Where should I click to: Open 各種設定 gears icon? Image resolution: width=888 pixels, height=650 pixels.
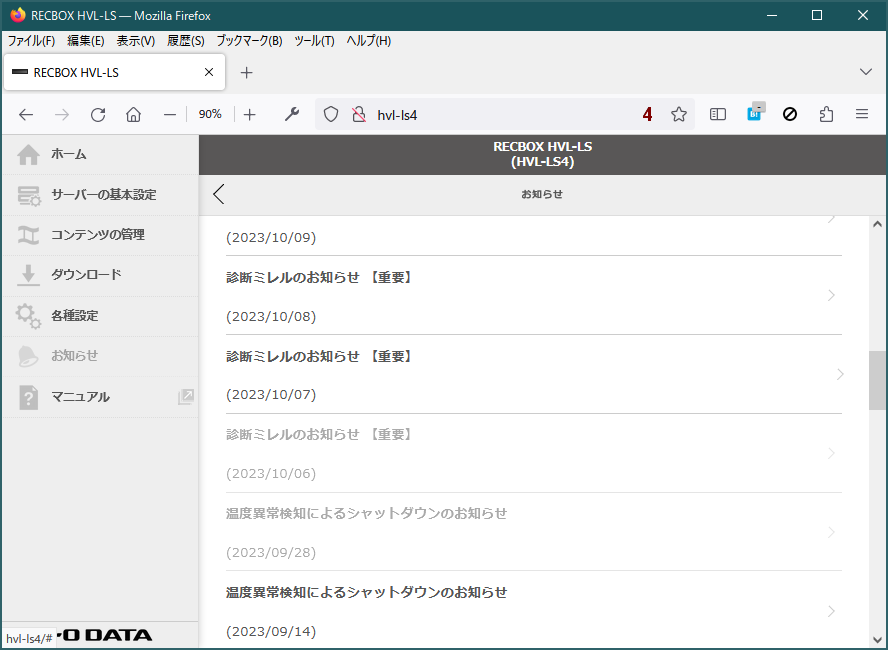tap(28, 316)
